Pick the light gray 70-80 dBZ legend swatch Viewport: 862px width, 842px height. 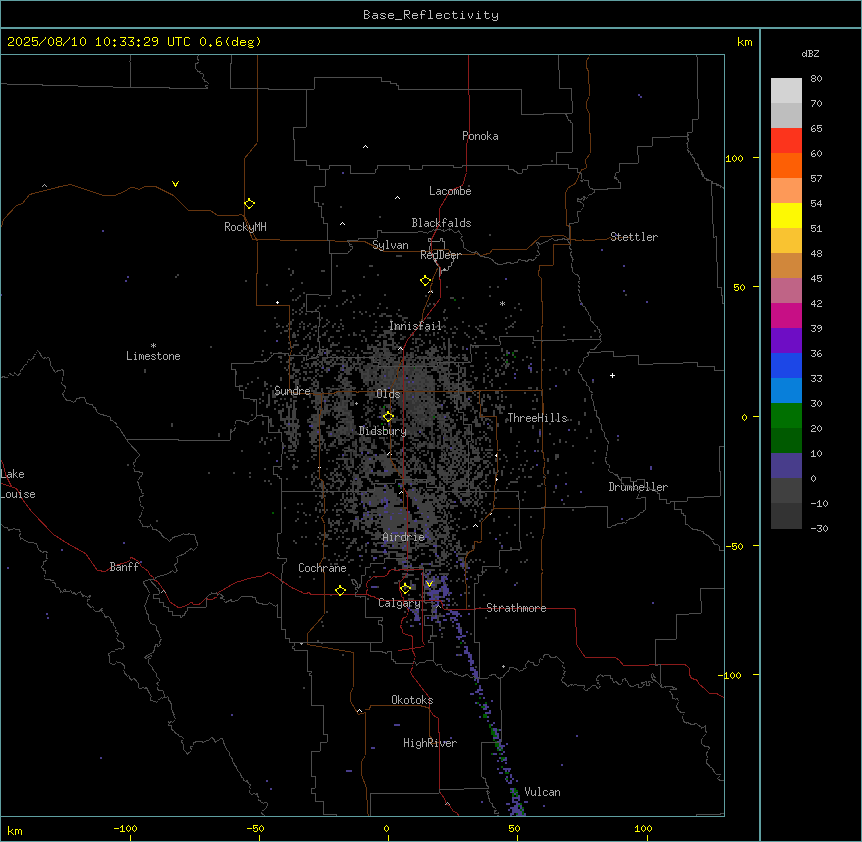click(786, 91)
